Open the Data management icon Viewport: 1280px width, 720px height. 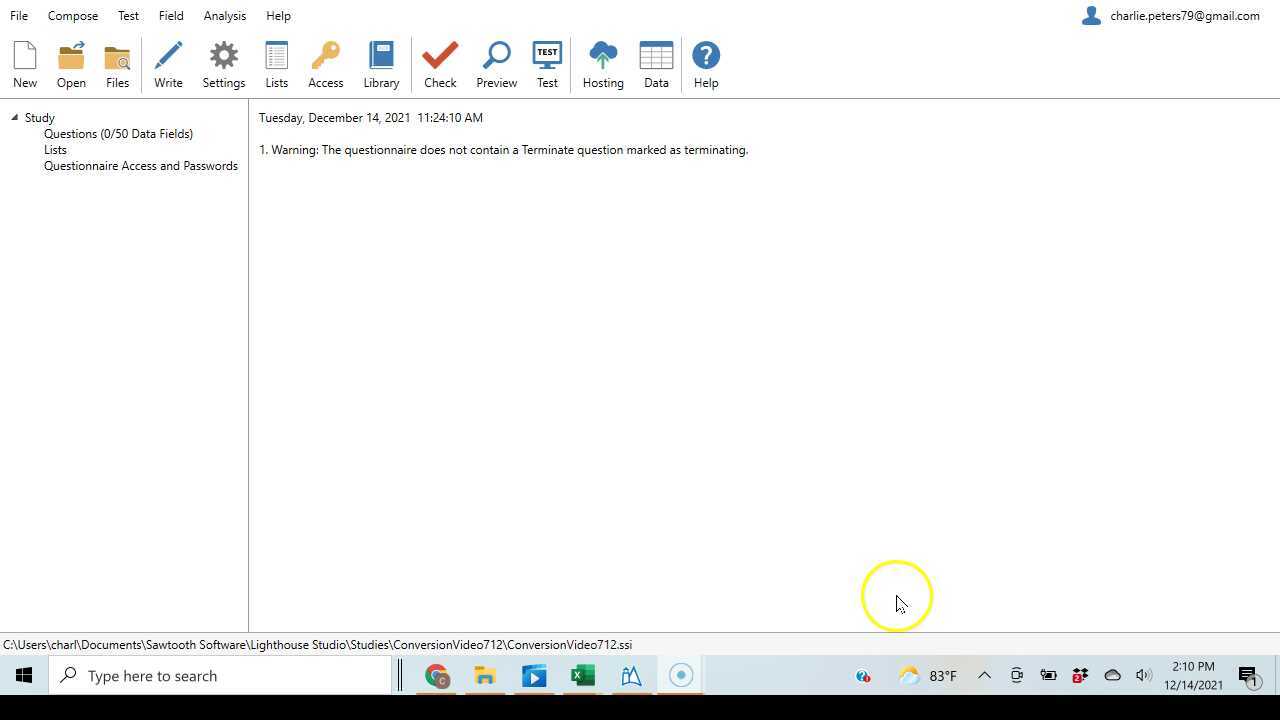tap(656, 63)
